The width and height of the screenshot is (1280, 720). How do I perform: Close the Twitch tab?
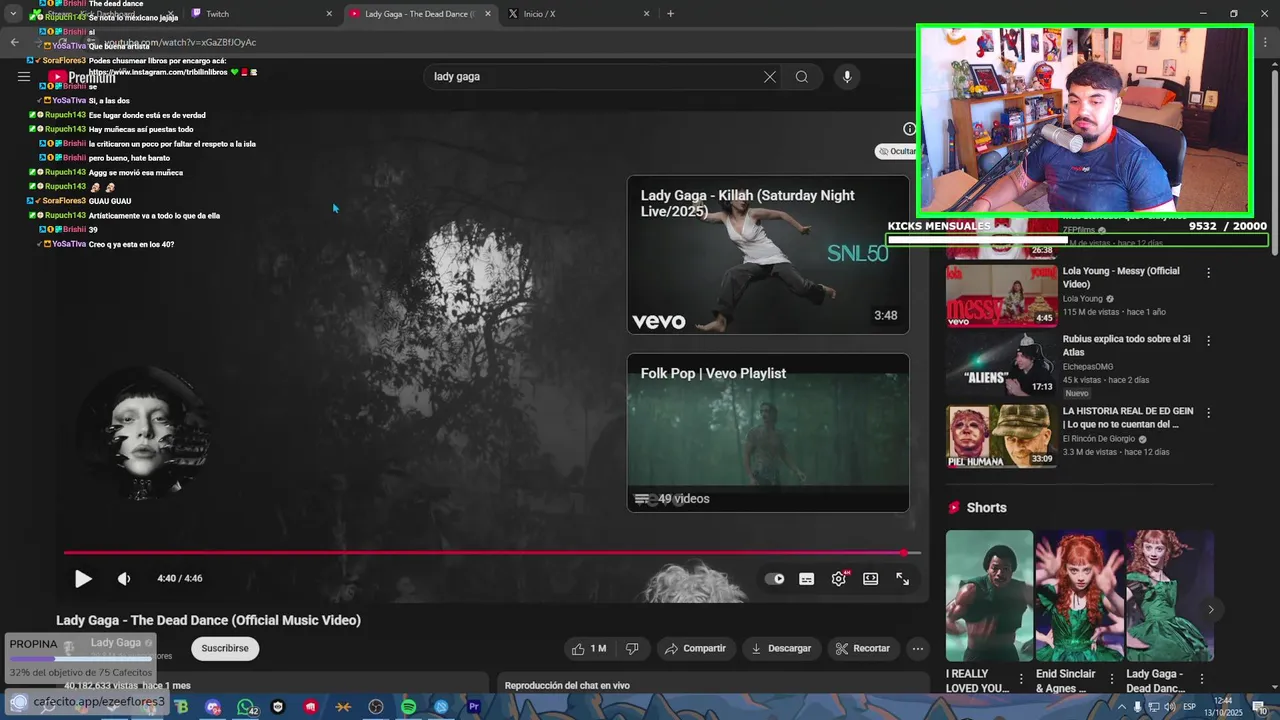click(x=330, y=14)
